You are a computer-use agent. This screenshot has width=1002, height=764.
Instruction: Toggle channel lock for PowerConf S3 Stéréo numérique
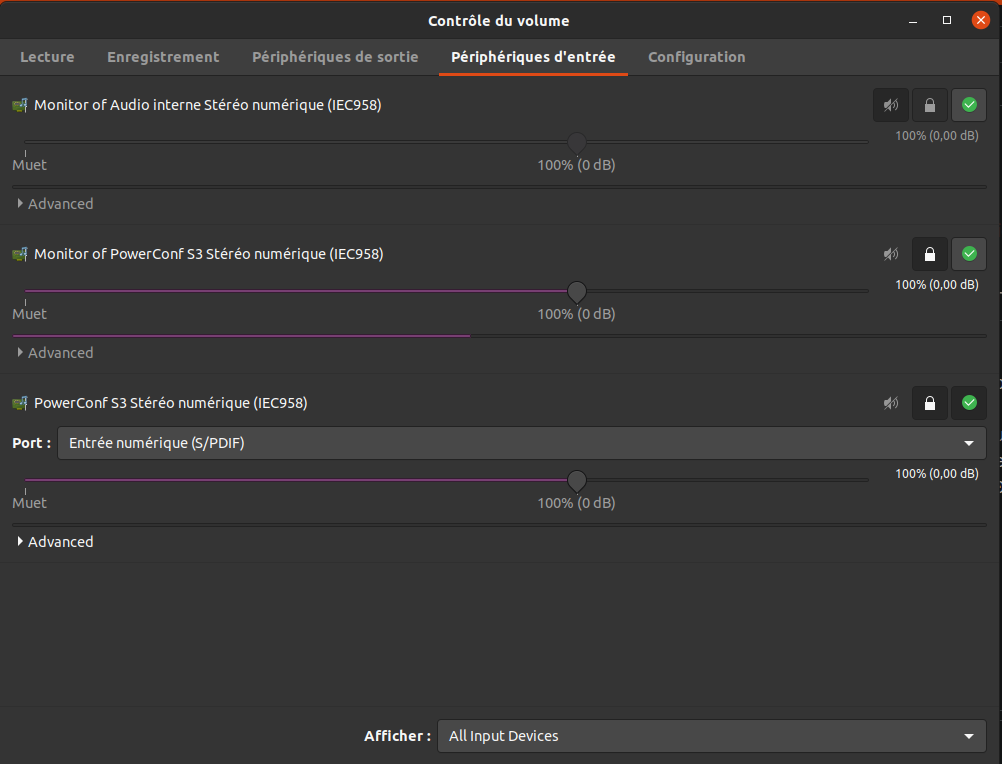point(930,403)
